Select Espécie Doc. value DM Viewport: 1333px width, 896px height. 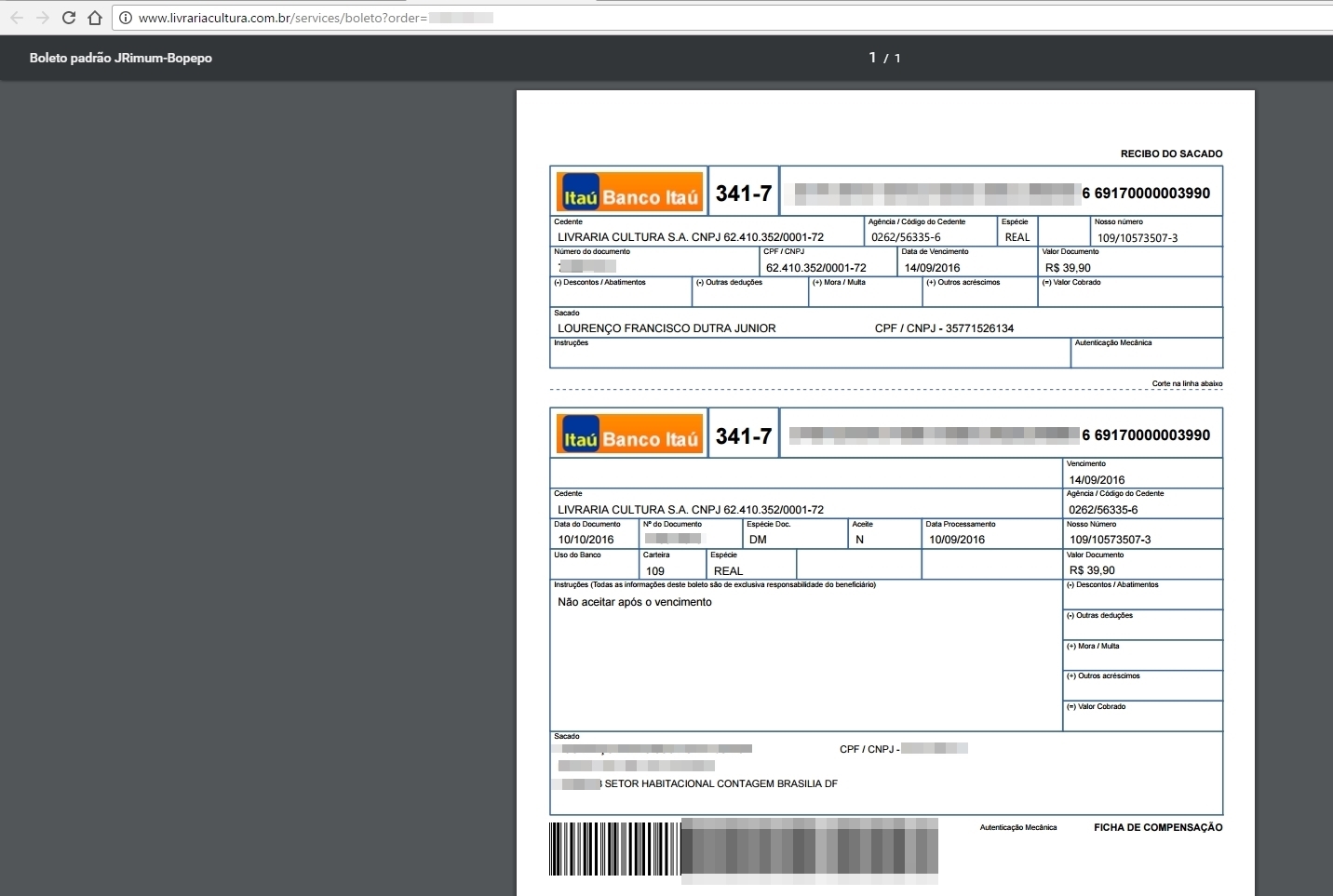click(758, 540)
